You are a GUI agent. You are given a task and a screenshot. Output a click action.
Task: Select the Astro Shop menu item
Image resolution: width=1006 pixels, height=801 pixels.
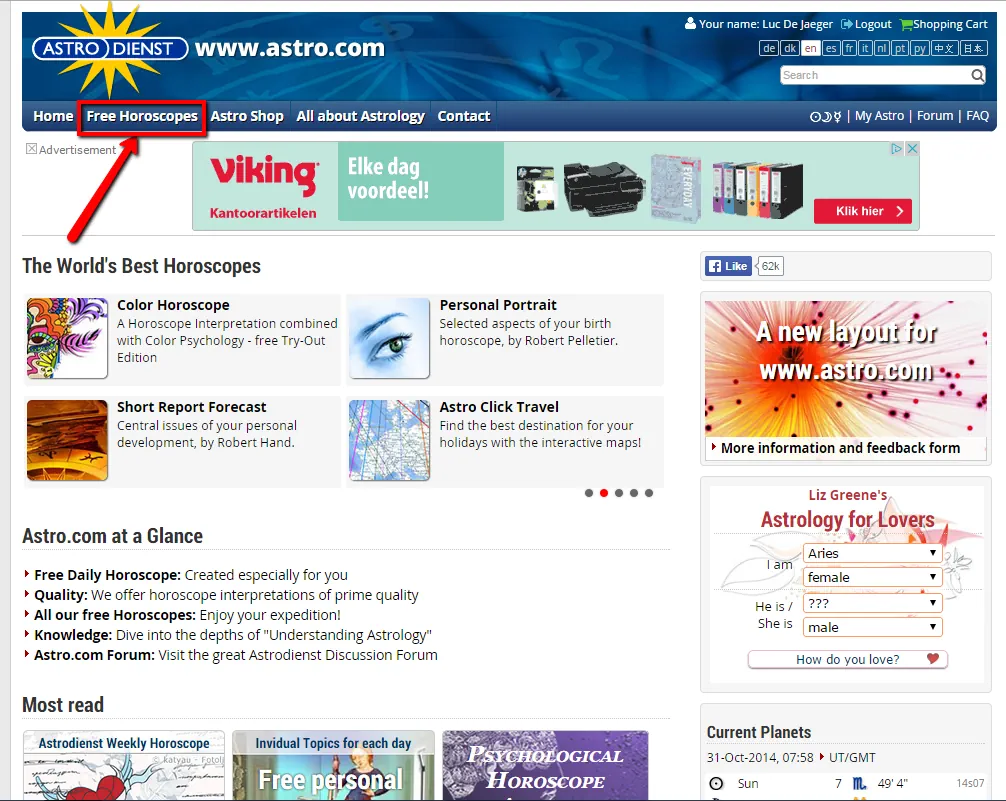[x=246, y=116]
